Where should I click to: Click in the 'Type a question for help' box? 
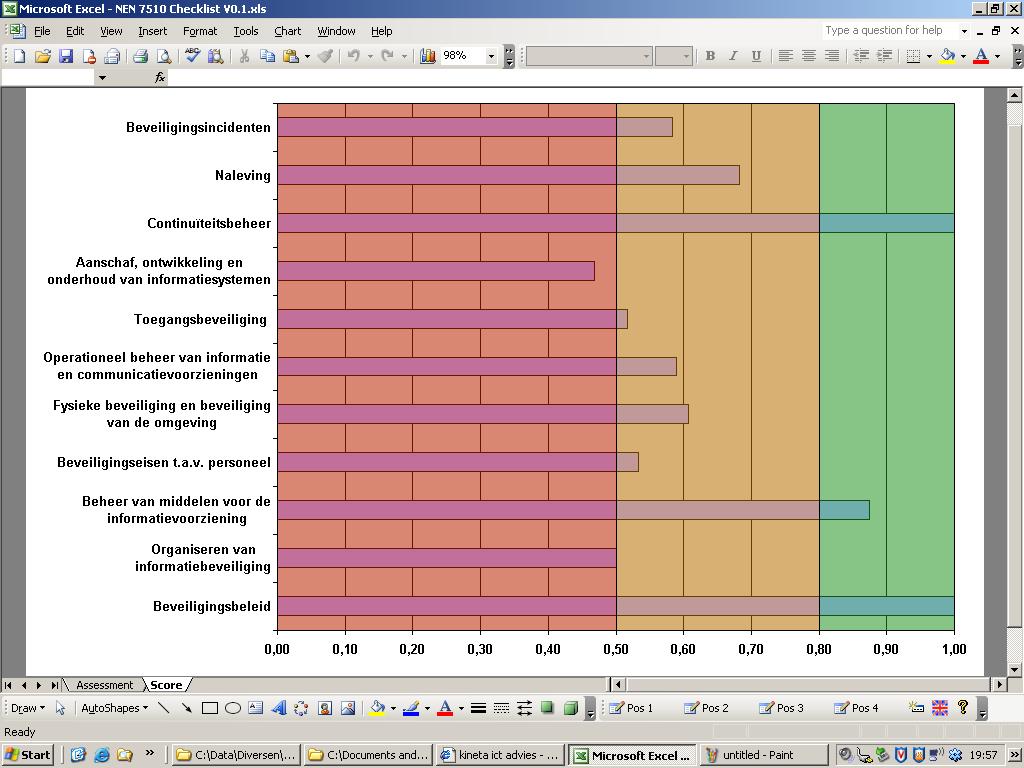(x=889, y=30)
